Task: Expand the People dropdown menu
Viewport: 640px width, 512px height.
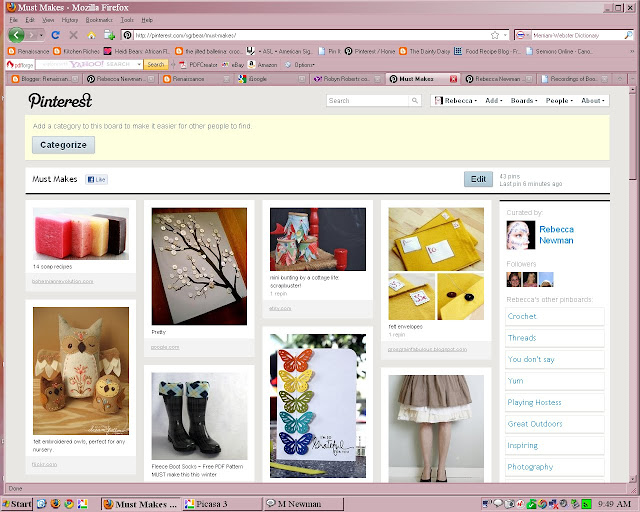Action: pos(559,100)
